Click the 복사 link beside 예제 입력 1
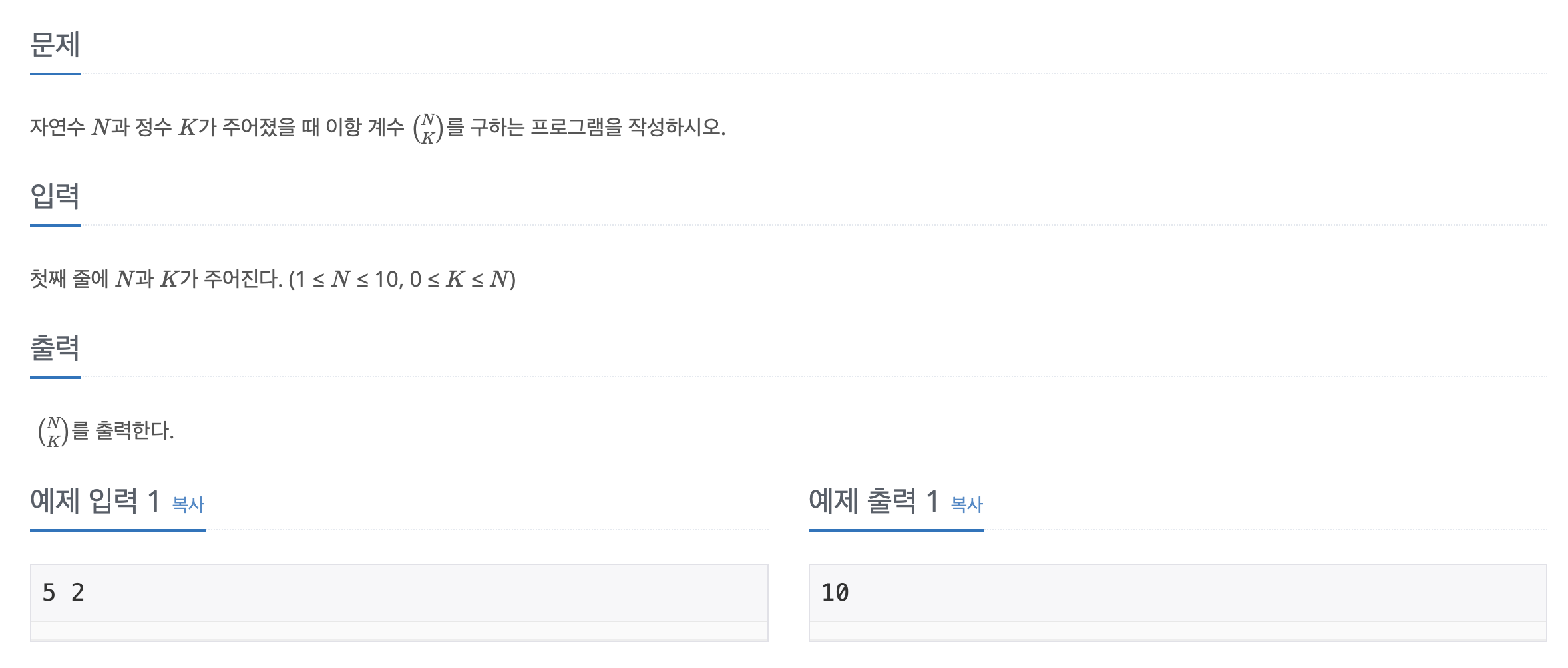The height and width of the screenshot is (668, 1568). pyautogui.click(x=188, y=504)
